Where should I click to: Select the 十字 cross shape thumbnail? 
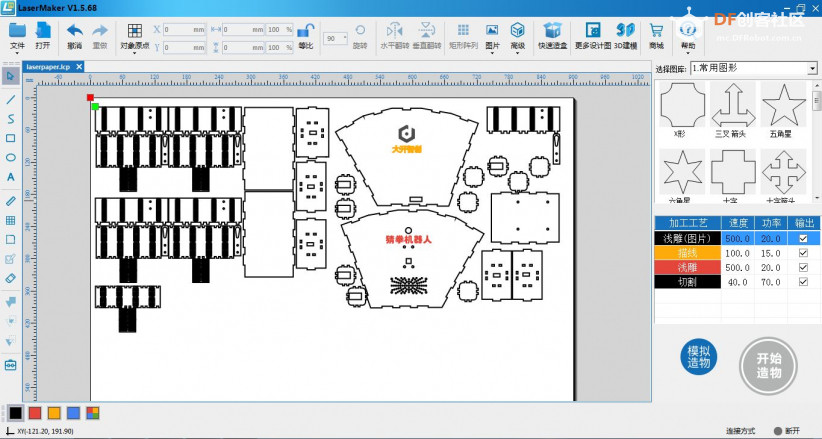(x=733, y=172)
